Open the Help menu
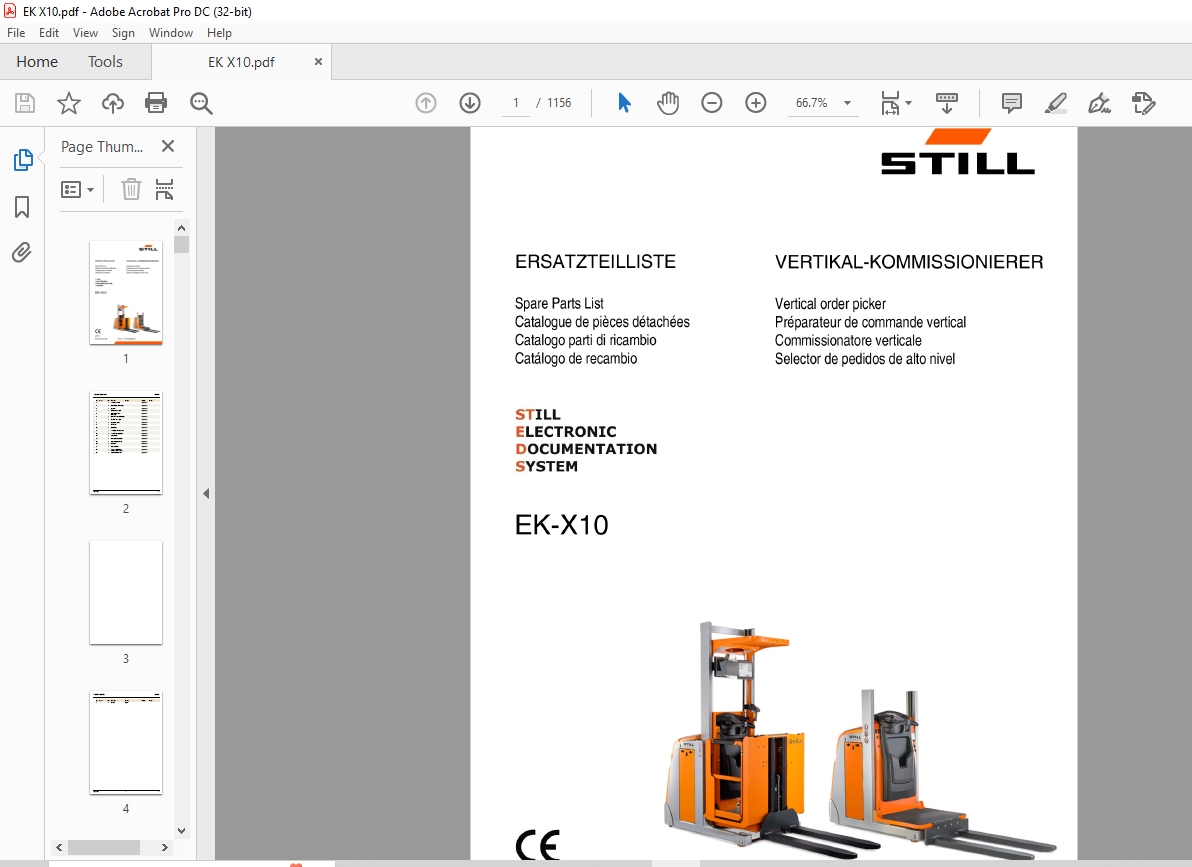The height and width of the screenshot is (867, 1192). pyautogui.click(x=219, y=33)
